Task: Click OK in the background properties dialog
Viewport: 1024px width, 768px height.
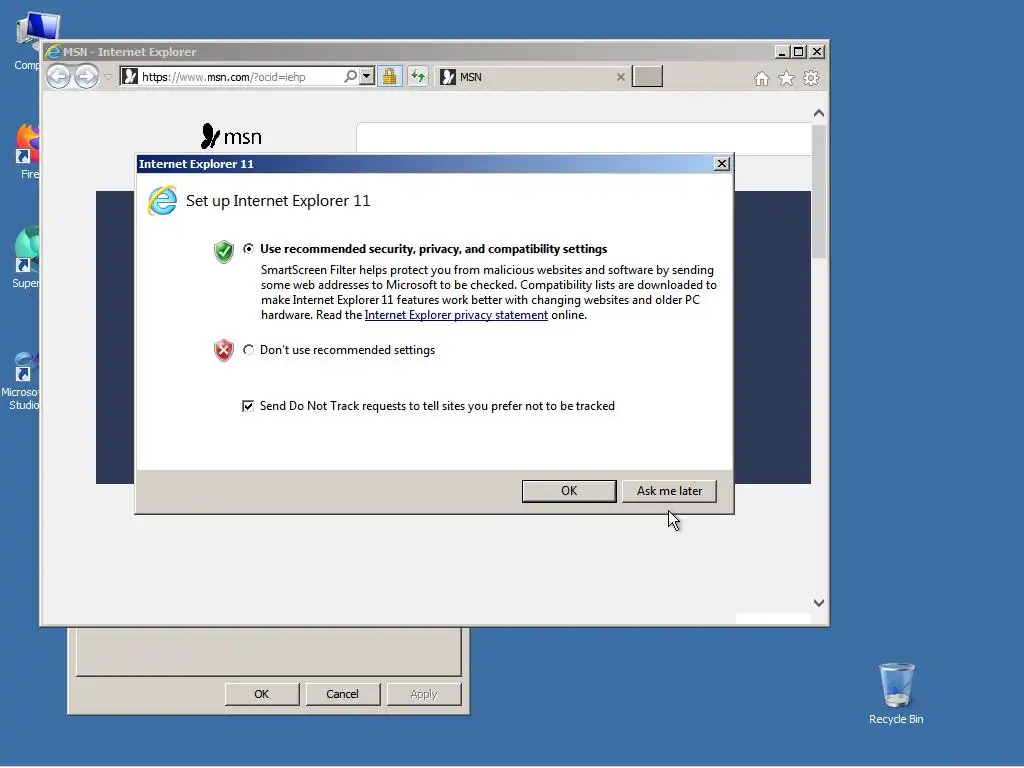Action: pyautogui.click(x=262, y=694)
